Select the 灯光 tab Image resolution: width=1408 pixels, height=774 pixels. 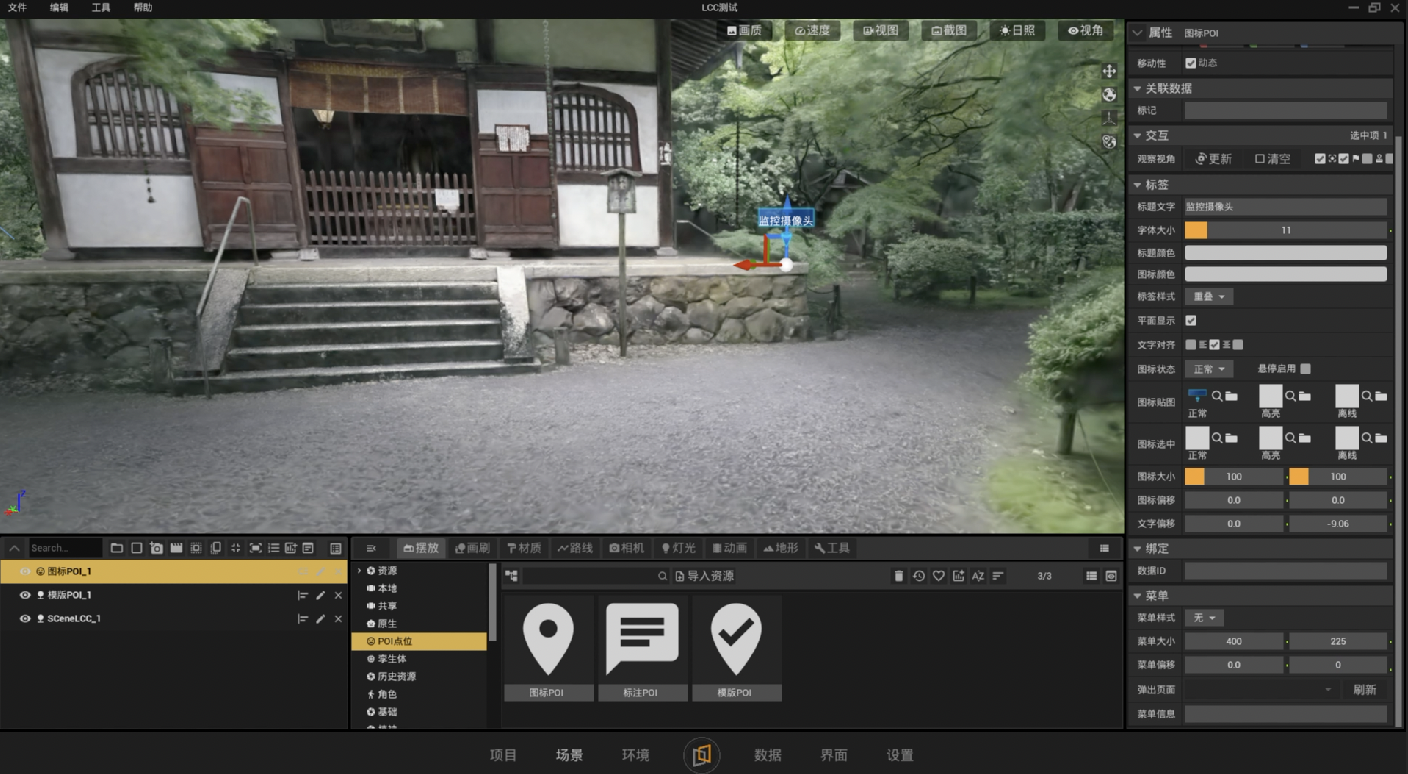(x=678, y=548)
